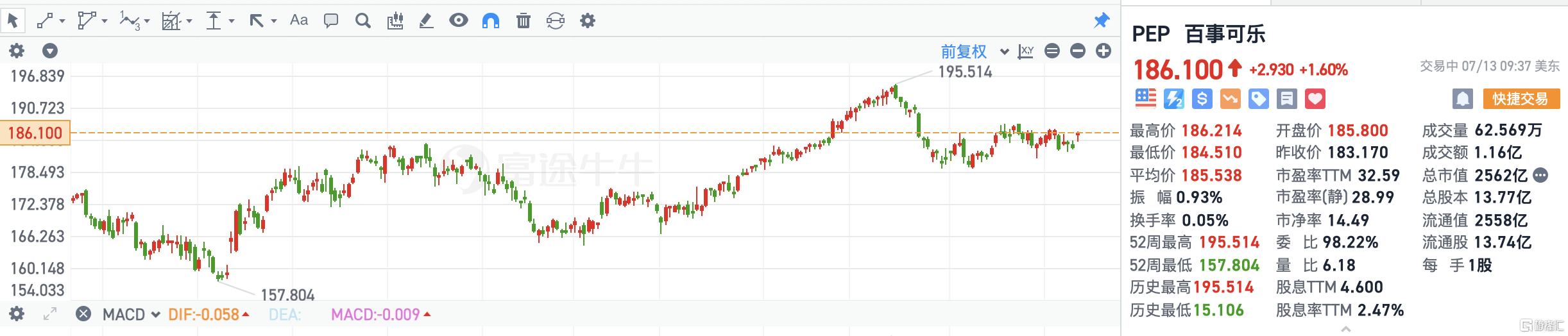1568x336 pixels.
Task: Click the X,Y coordinate axis icon
Action: click(x=1027, y=51)
